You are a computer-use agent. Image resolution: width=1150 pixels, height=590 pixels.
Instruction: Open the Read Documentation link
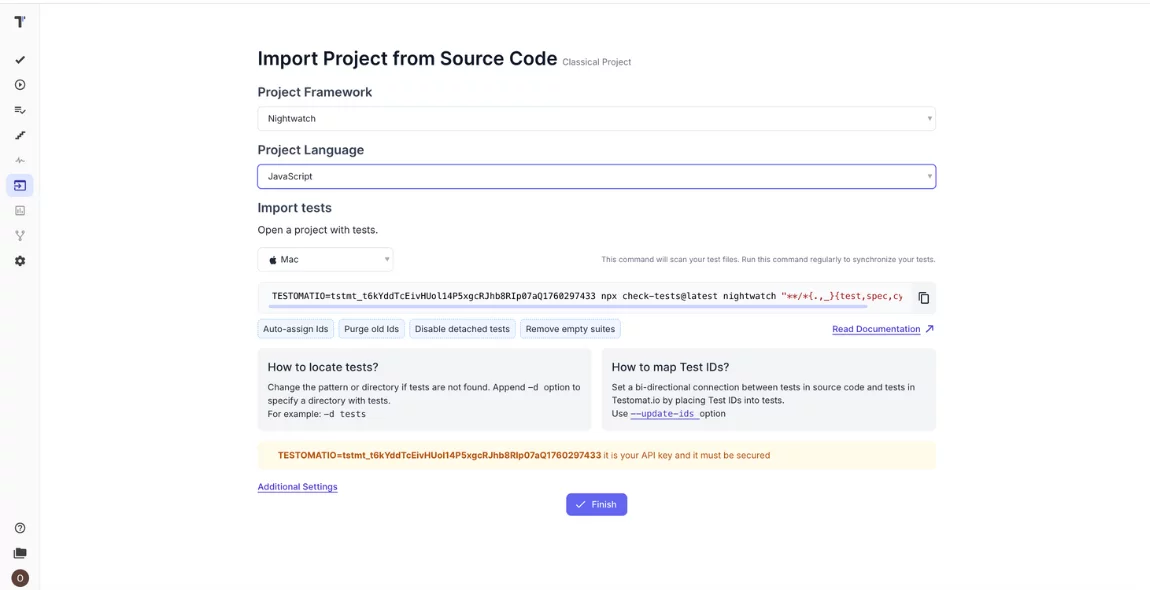(876, 329)
